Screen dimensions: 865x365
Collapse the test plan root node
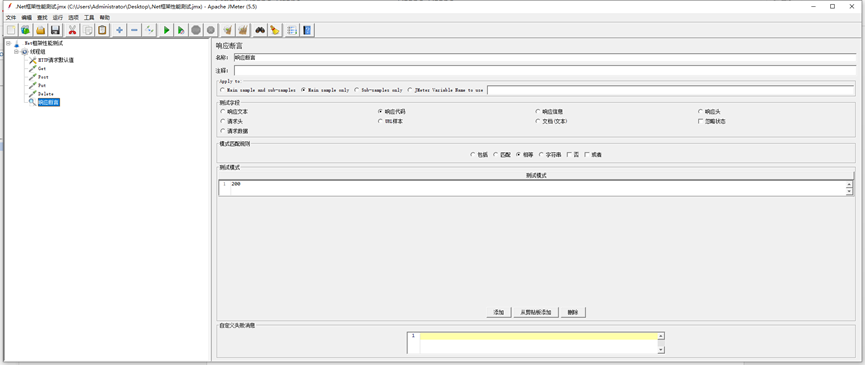point(8,43)
